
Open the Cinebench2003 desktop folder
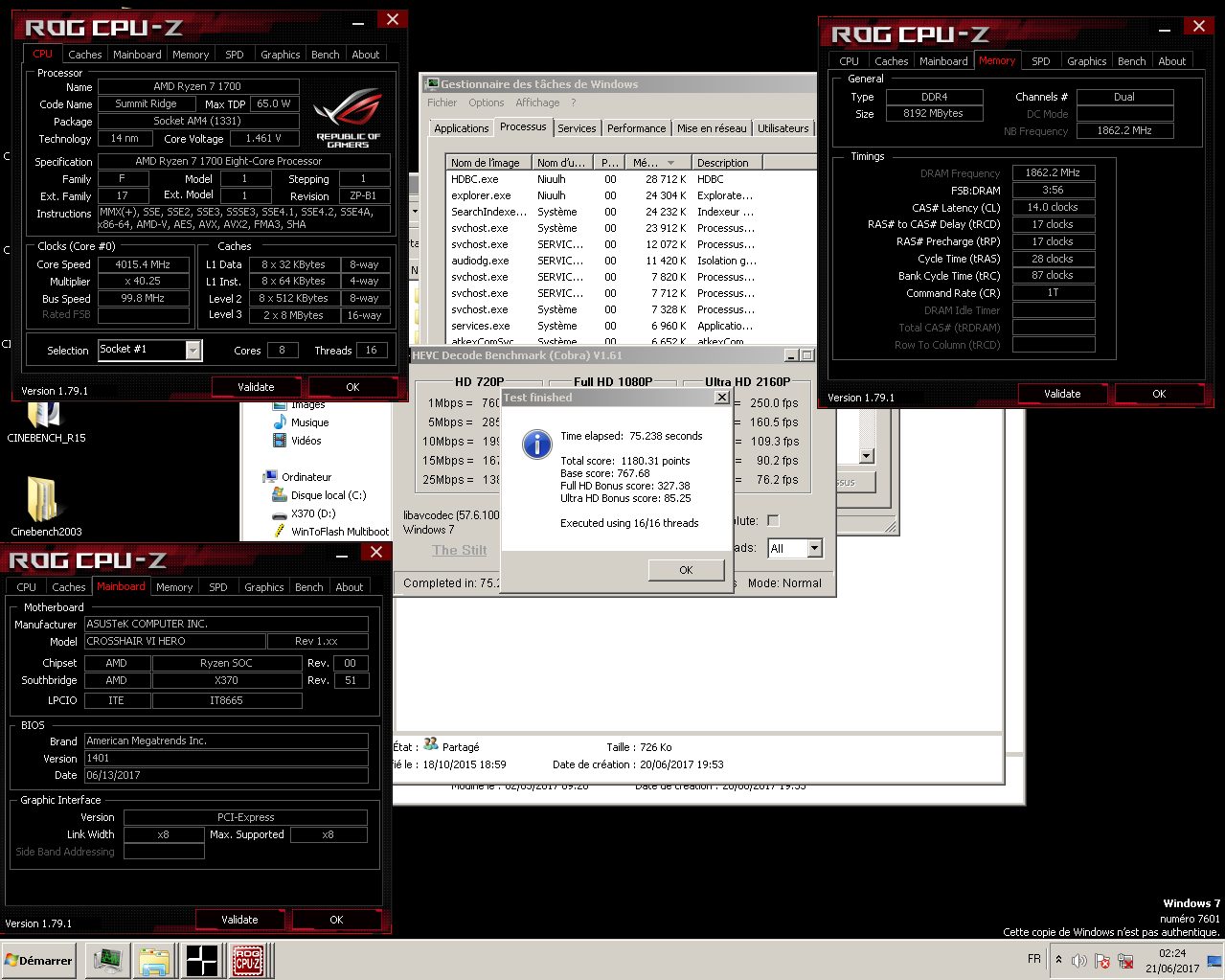click(x=45, y=508)
